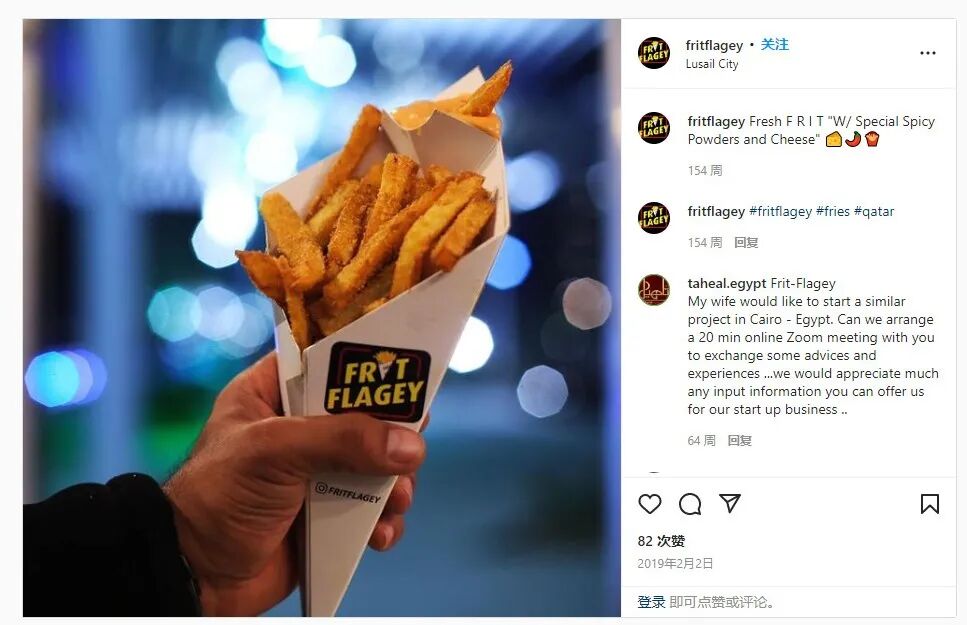Open the #qatar hashtag
Viewport: 967px width, 625px height.
pos(874,211)
